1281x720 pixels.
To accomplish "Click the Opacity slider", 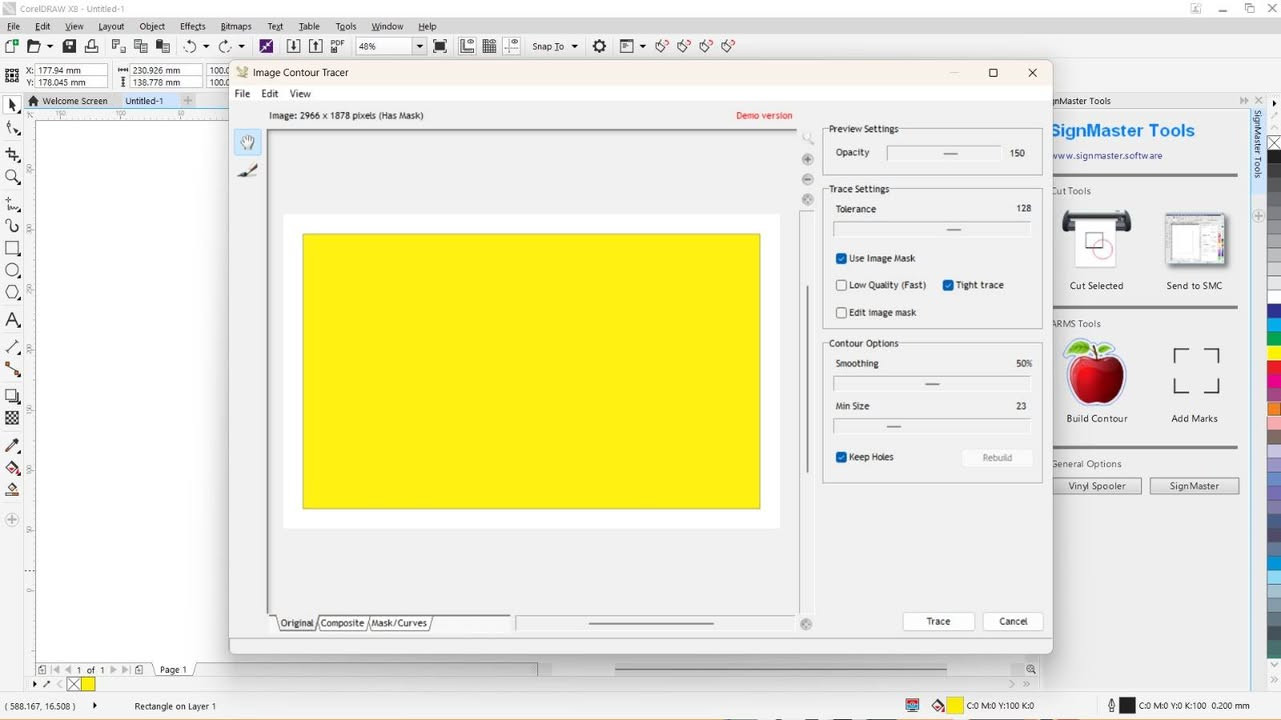I will click(943, 153).
